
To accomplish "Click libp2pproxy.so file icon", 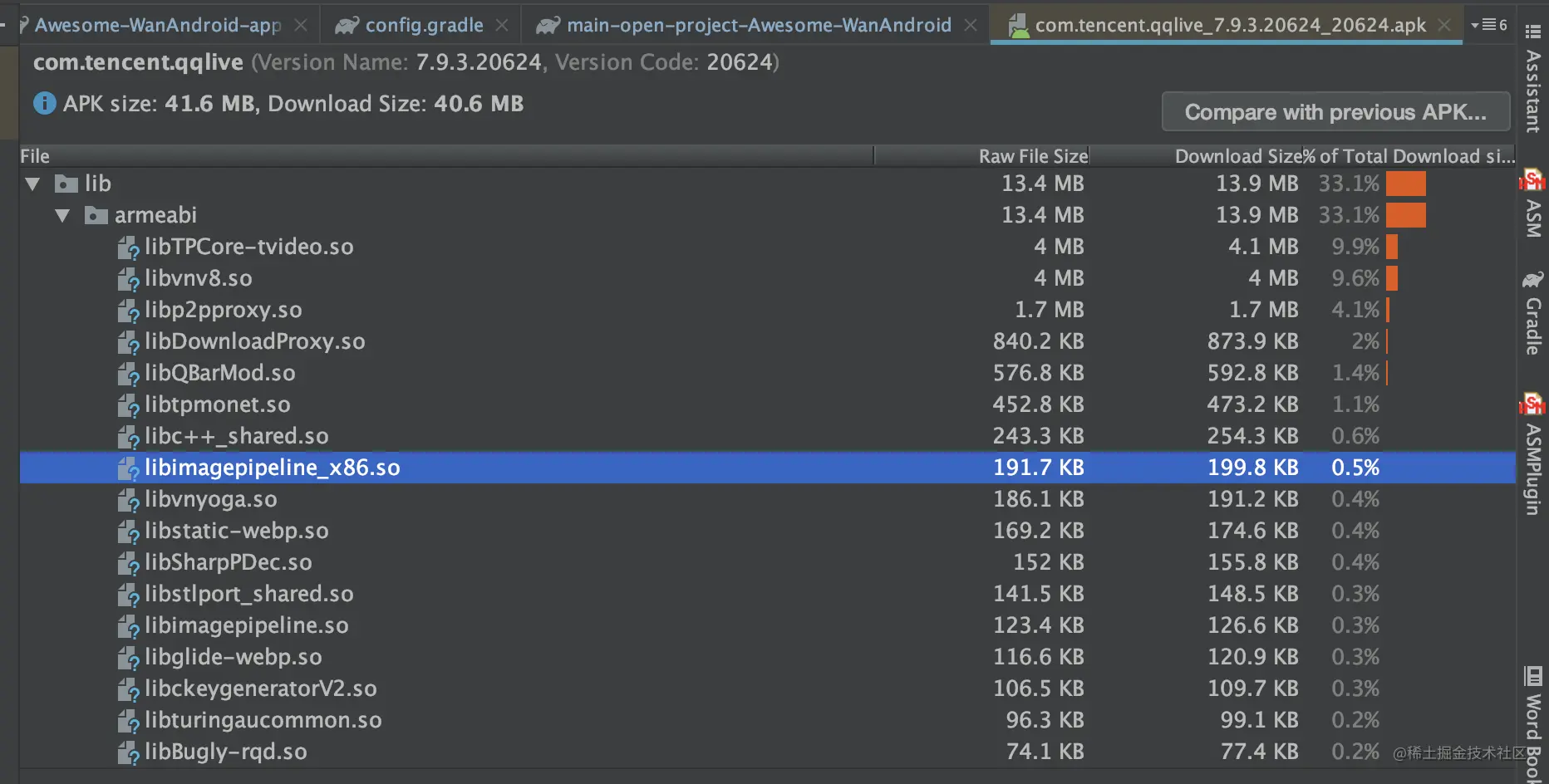I will (x=128, y=311).
